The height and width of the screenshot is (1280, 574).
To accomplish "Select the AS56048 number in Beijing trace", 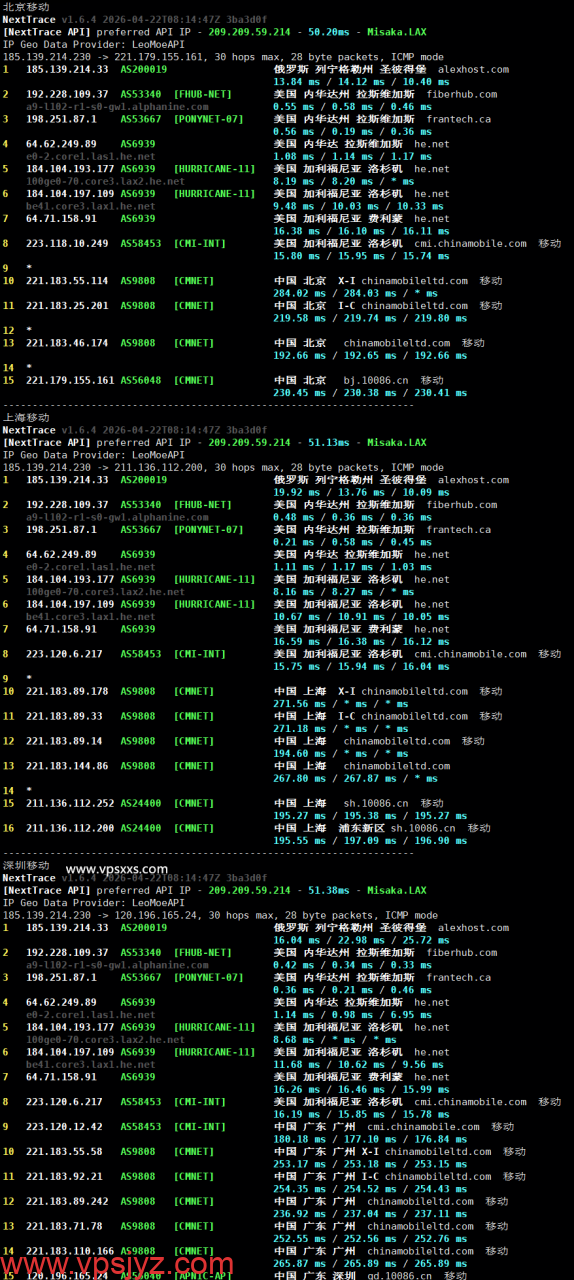I will click(139, 380).
